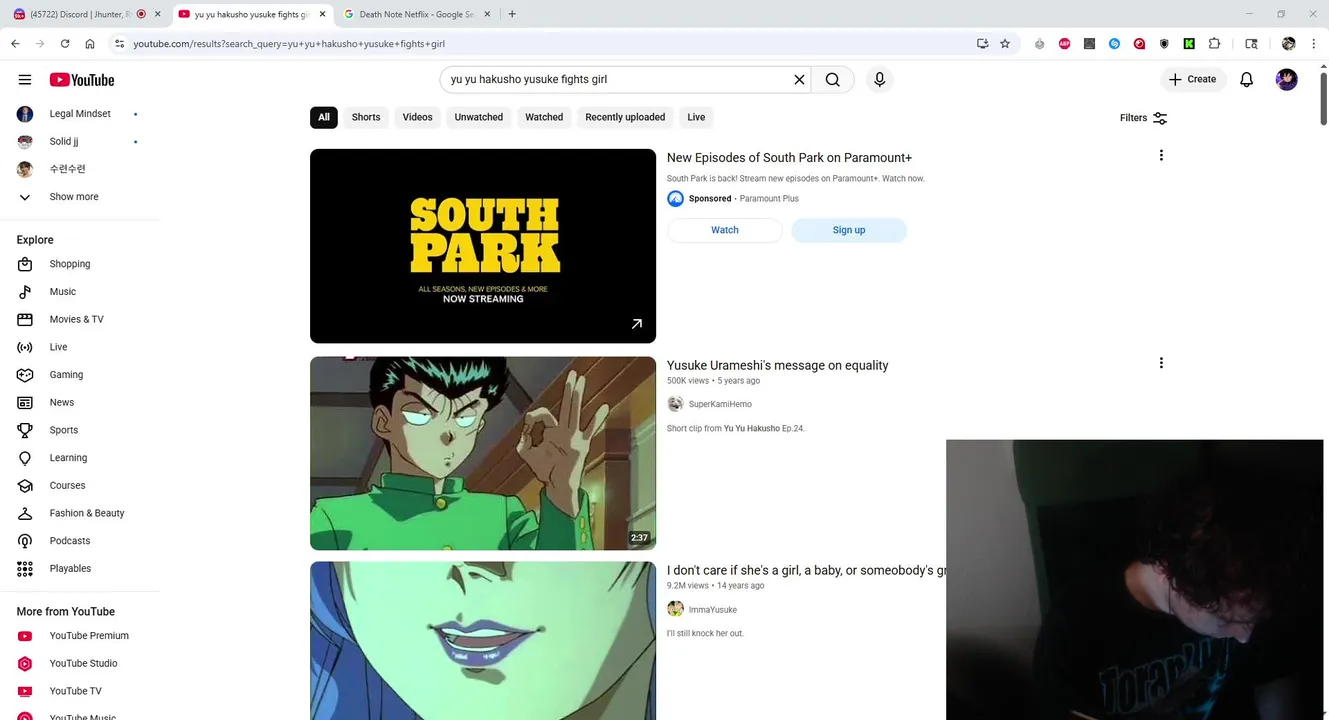Open Chrome extensions puzzle icon
The width and height of the screenshot is (1329, 720).
pyautogui.click(x=1214, y=44)
